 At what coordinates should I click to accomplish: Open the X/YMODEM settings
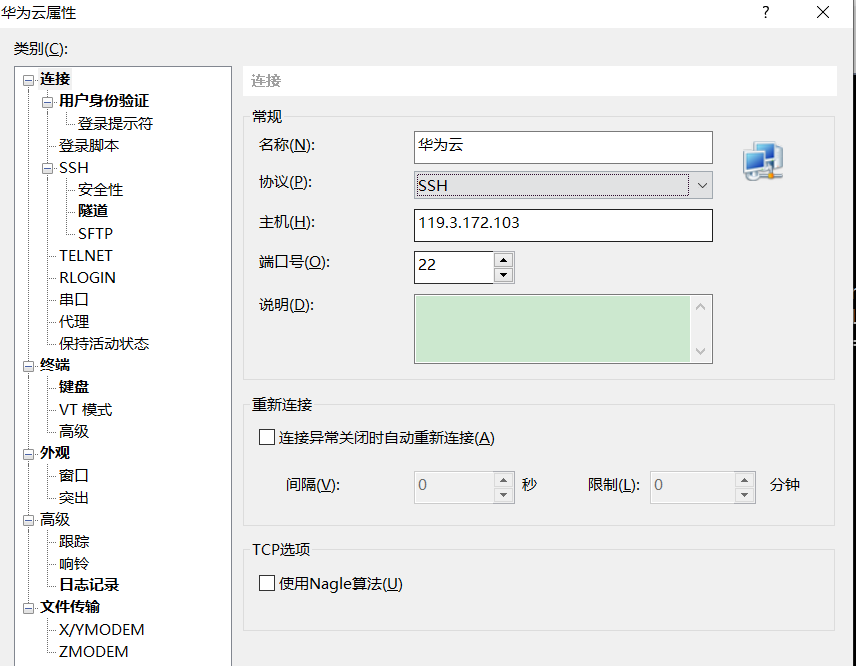click(102, 629)
